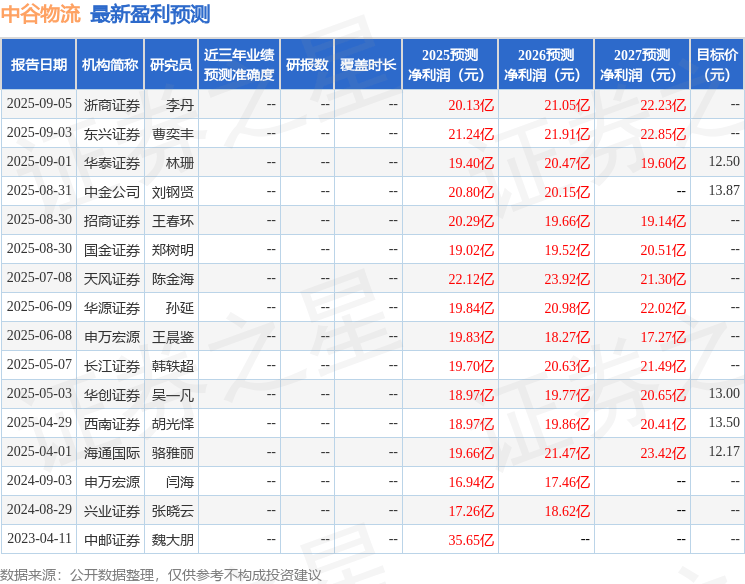Select the 研究员 column header

coord(171,65)
